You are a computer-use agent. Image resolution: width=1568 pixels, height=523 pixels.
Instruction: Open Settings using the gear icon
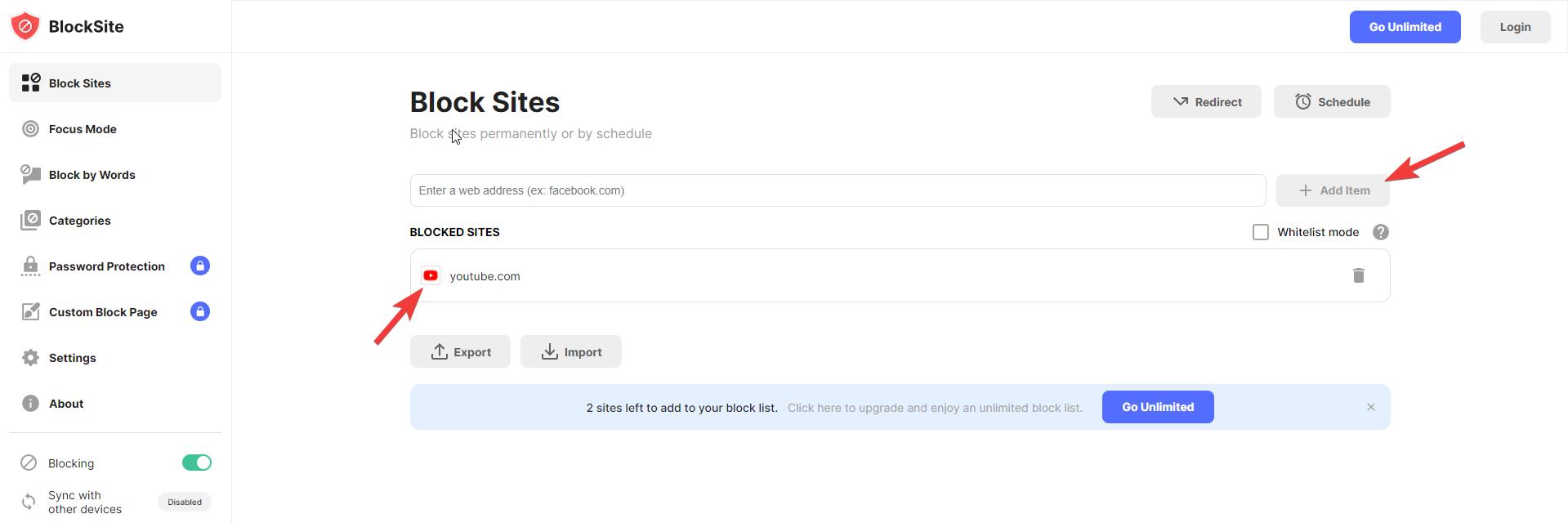tap(30, 357)
